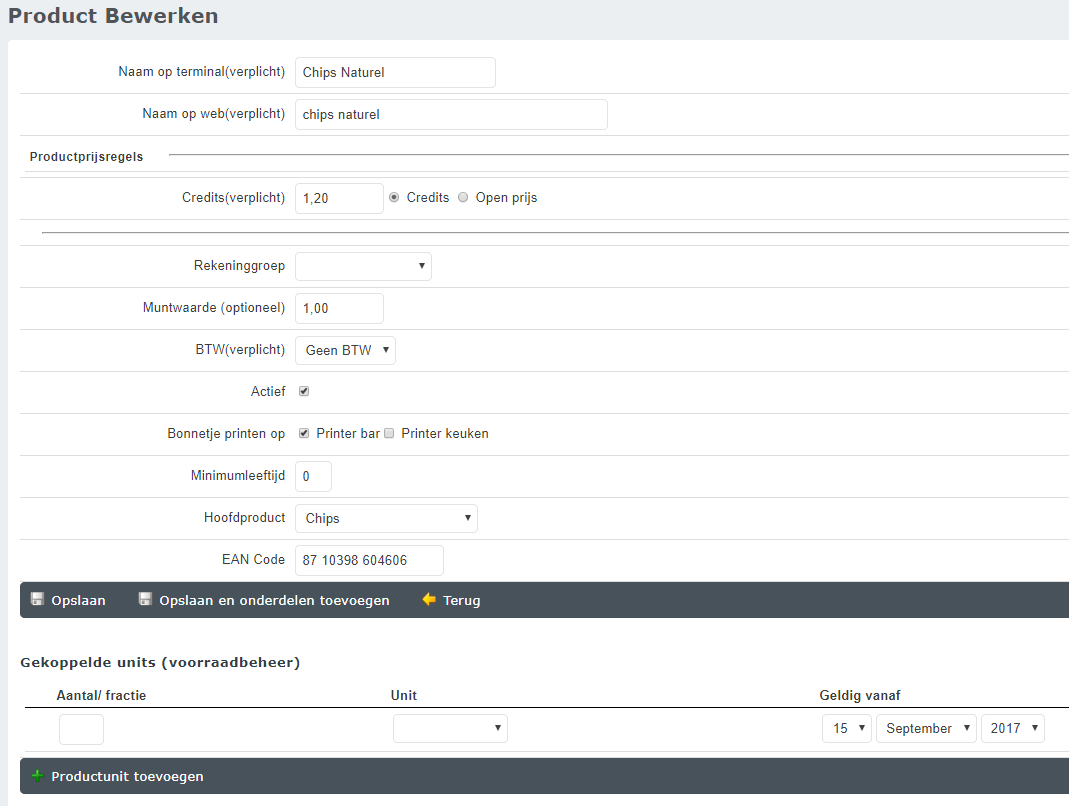Image resolution: width=1069 pixels, height=806 pixels.
Task: Expand the BTW dropdown showing Geen BTW
Action: [345, 350]
